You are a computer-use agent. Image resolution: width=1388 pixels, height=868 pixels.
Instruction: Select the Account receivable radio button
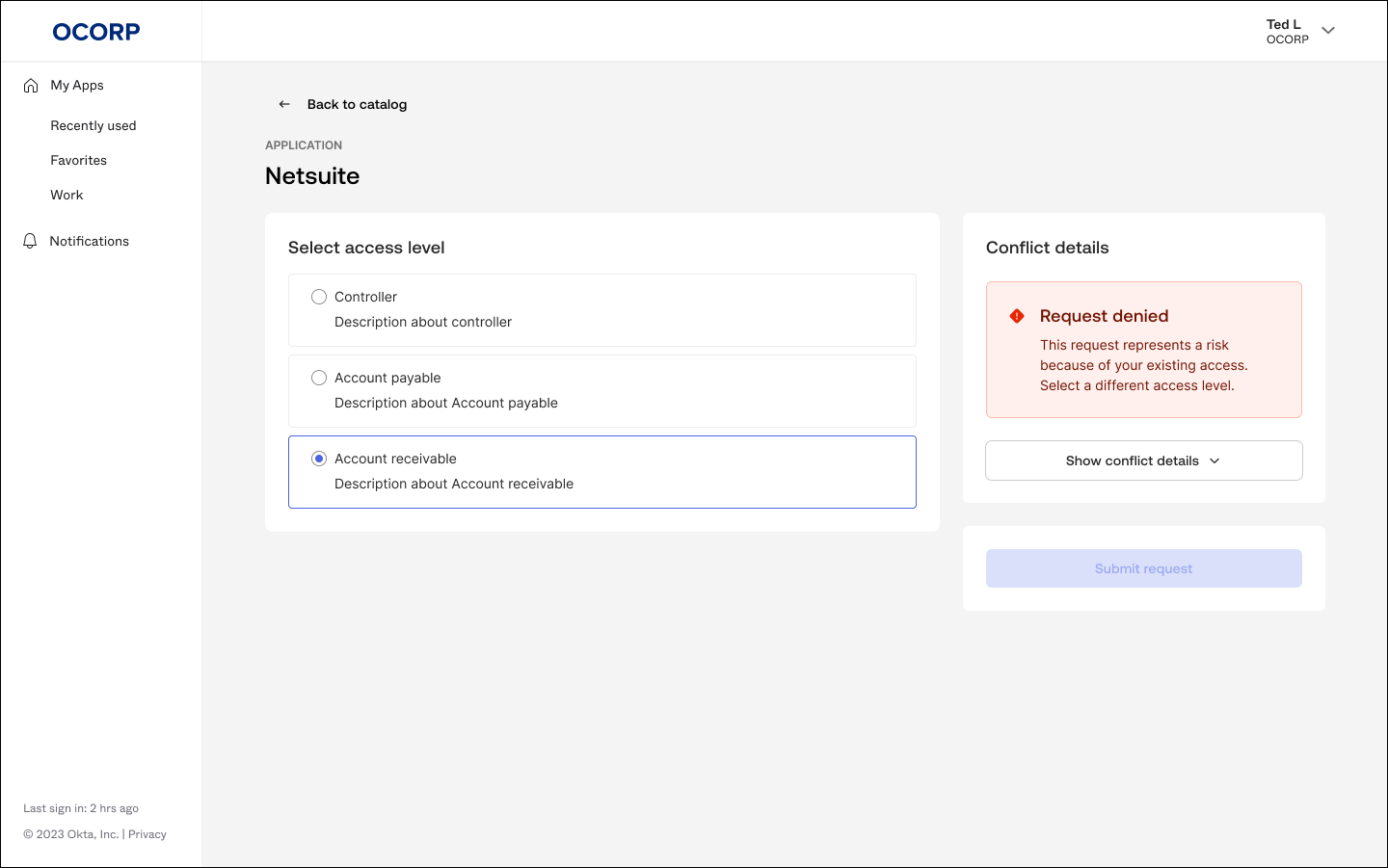click(319, 459)
